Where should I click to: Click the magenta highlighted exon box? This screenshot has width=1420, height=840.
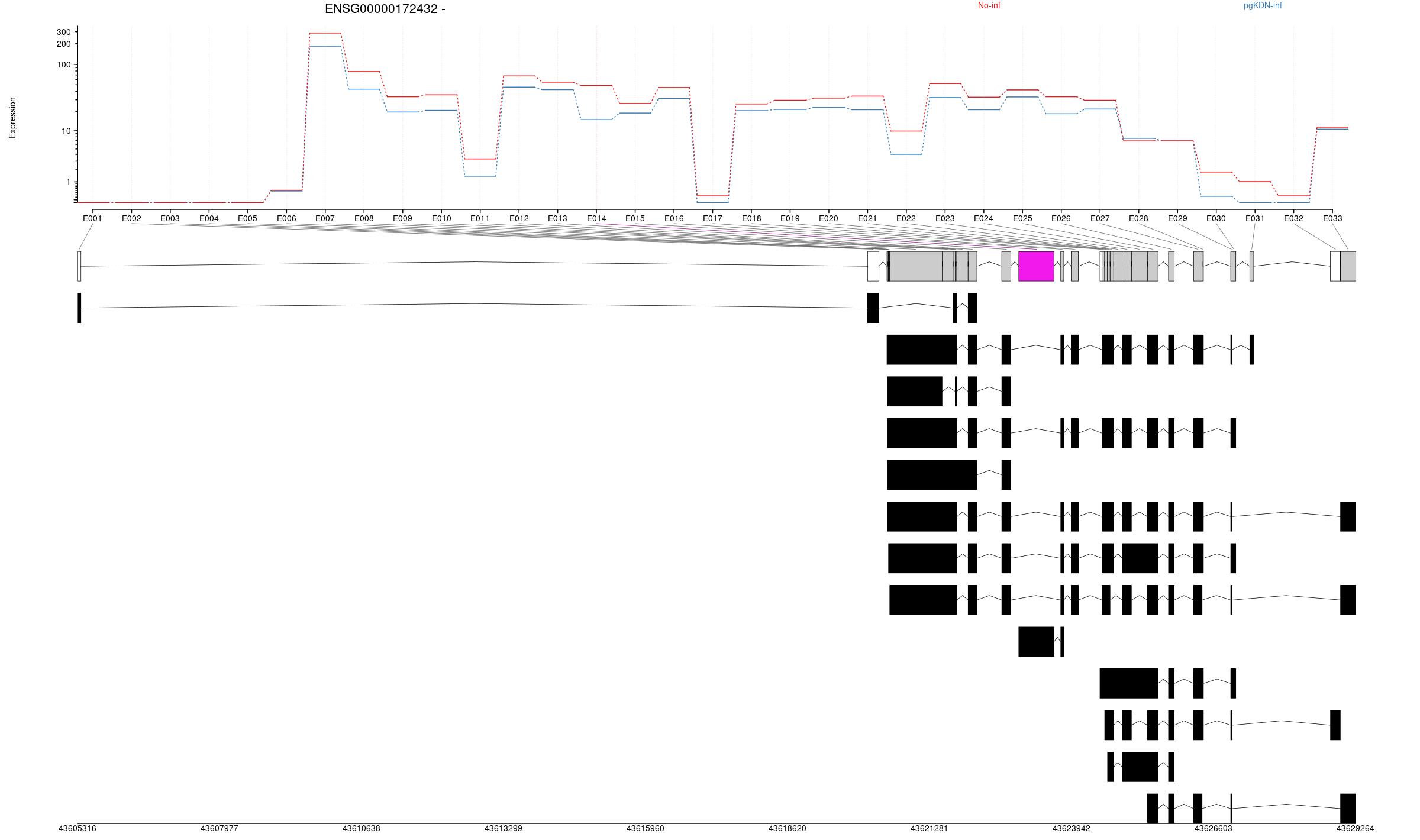tap(1036, 266)
